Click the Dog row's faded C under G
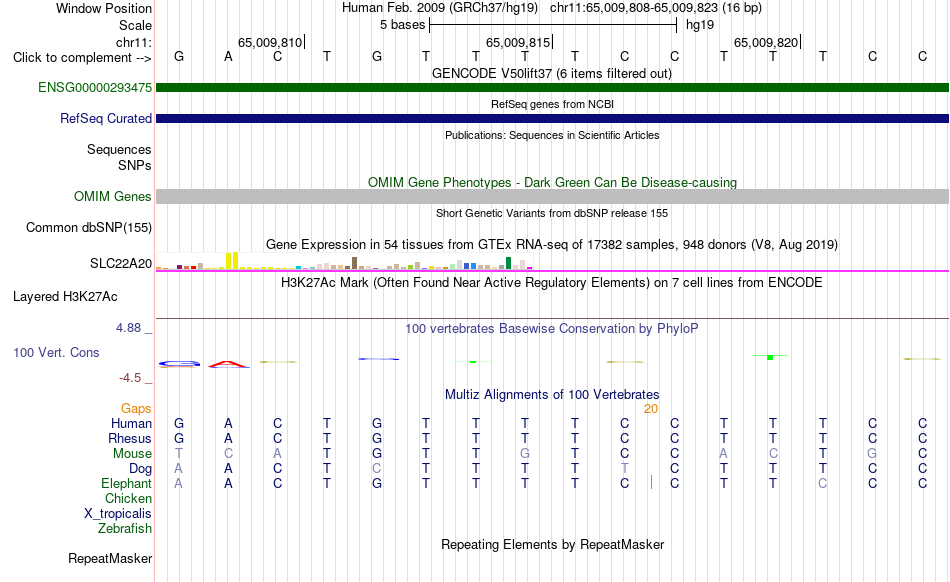Viewport: 950px width, 582px height. pos(377,468)
